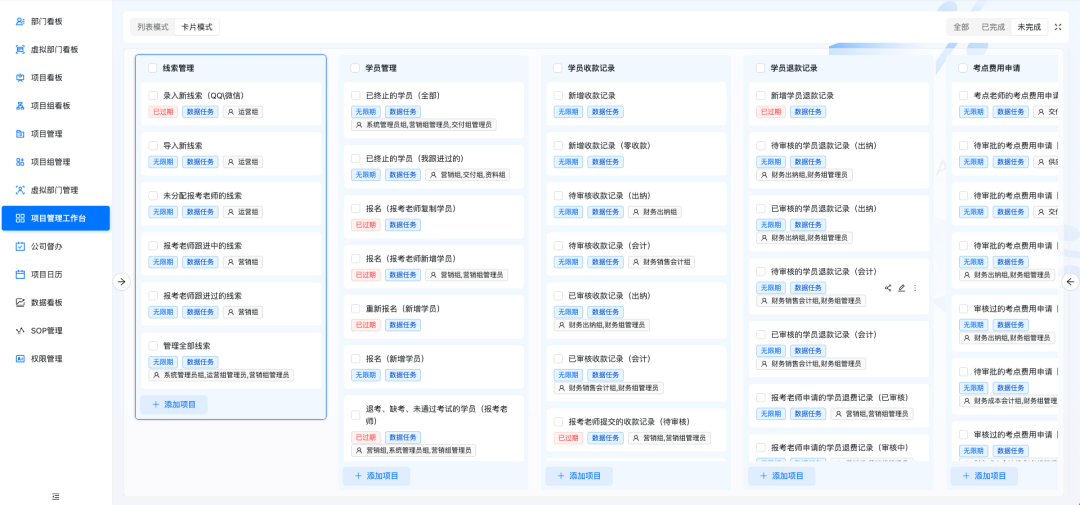Switch to 列表模式 view
Image resolution: width=1080 pixels, height=505 pixels.
[153, 27]
